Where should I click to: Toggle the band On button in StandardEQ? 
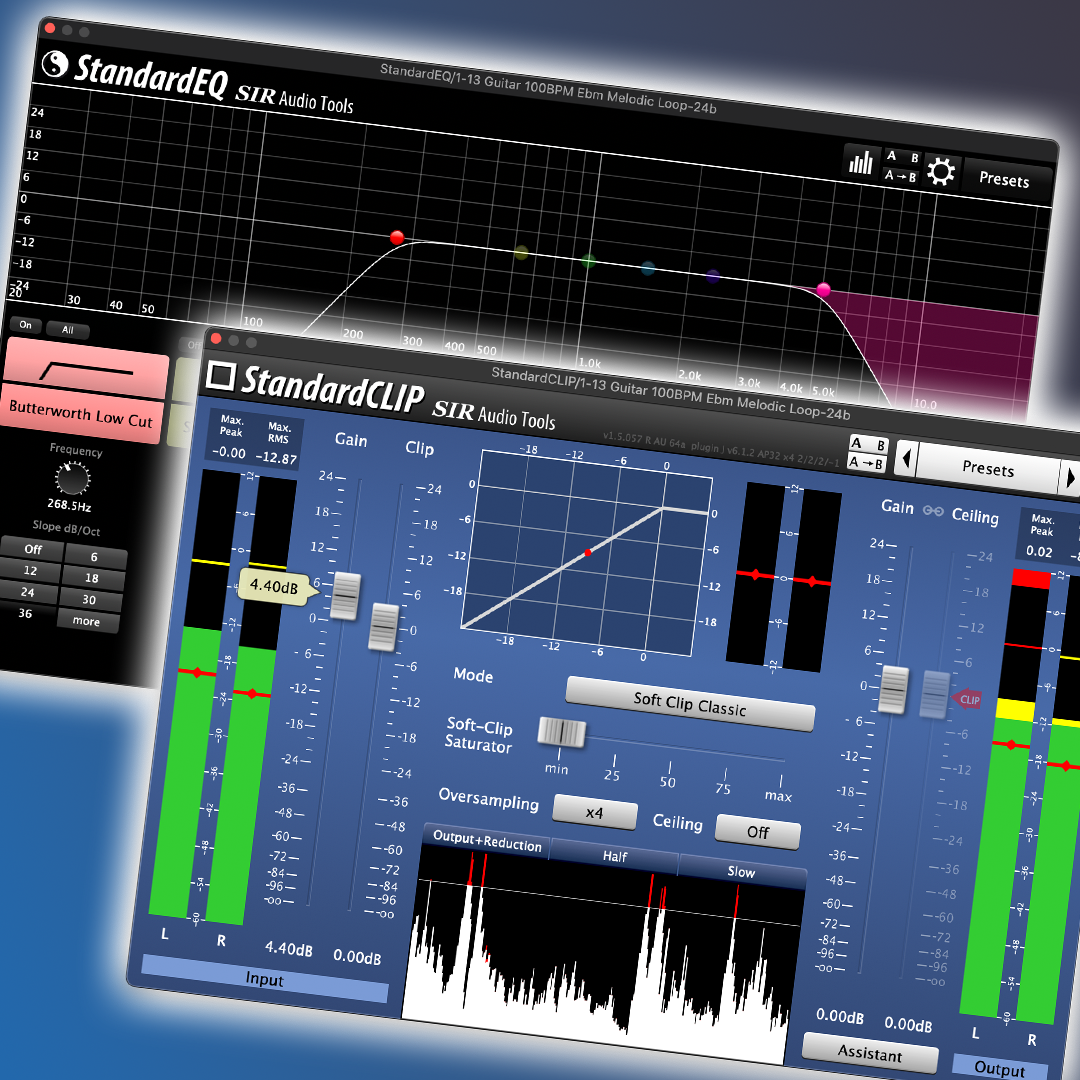[25, 324]
